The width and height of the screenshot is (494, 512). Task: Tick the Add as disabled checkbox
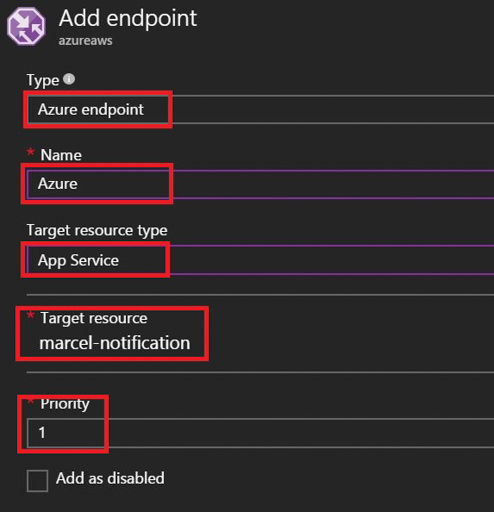pyautogui.click(x=37, y=481)
